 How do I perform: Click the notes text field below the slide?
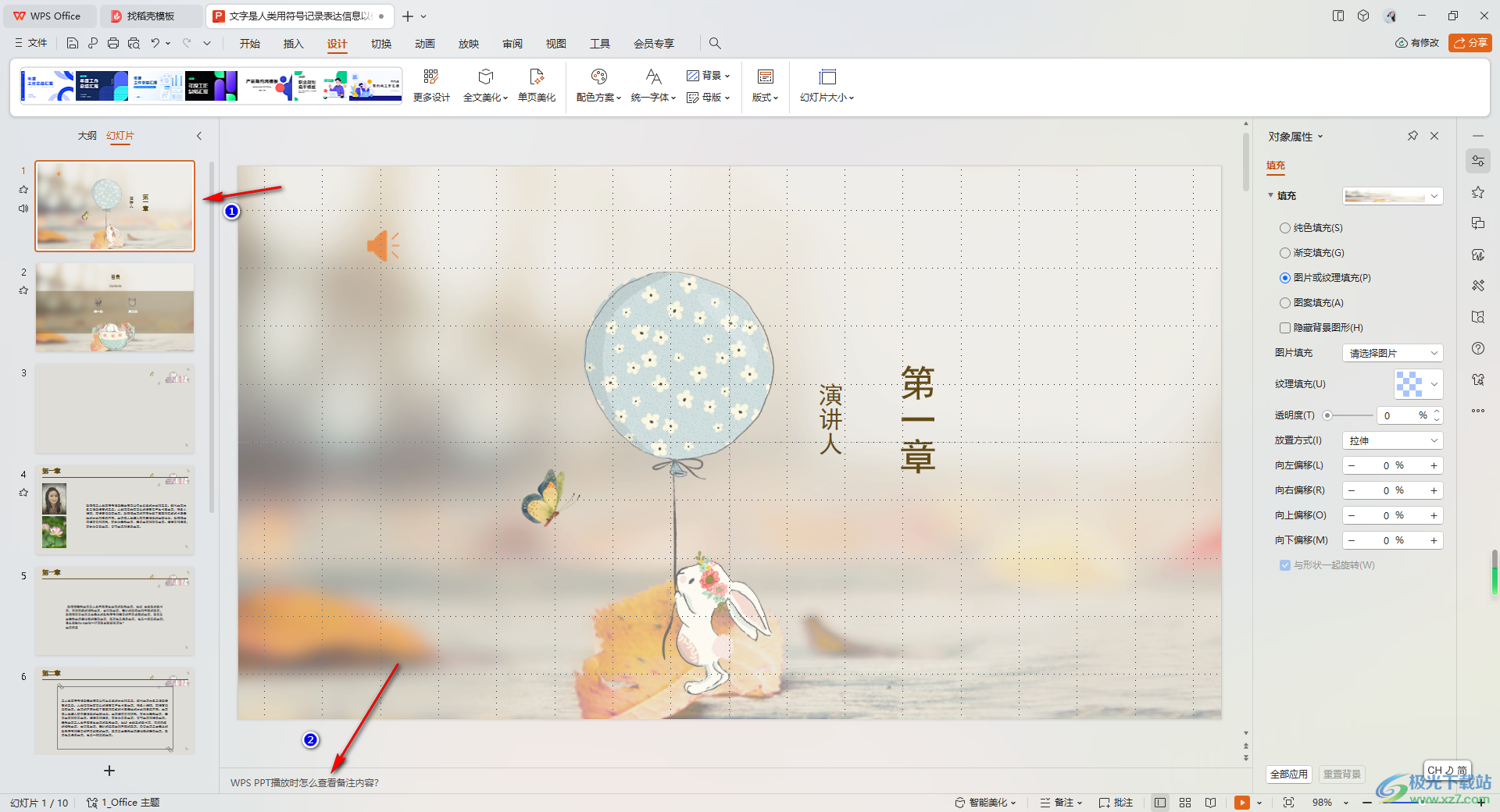point(730,782)
